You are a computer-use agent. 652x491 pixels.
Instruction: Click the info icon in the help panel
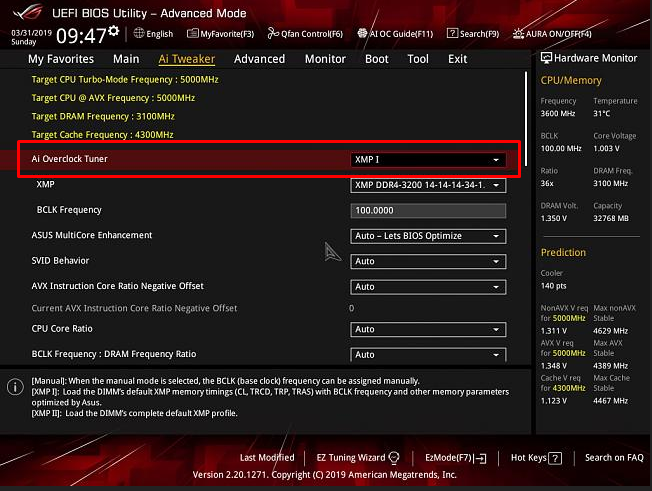[x=15, y=387]
